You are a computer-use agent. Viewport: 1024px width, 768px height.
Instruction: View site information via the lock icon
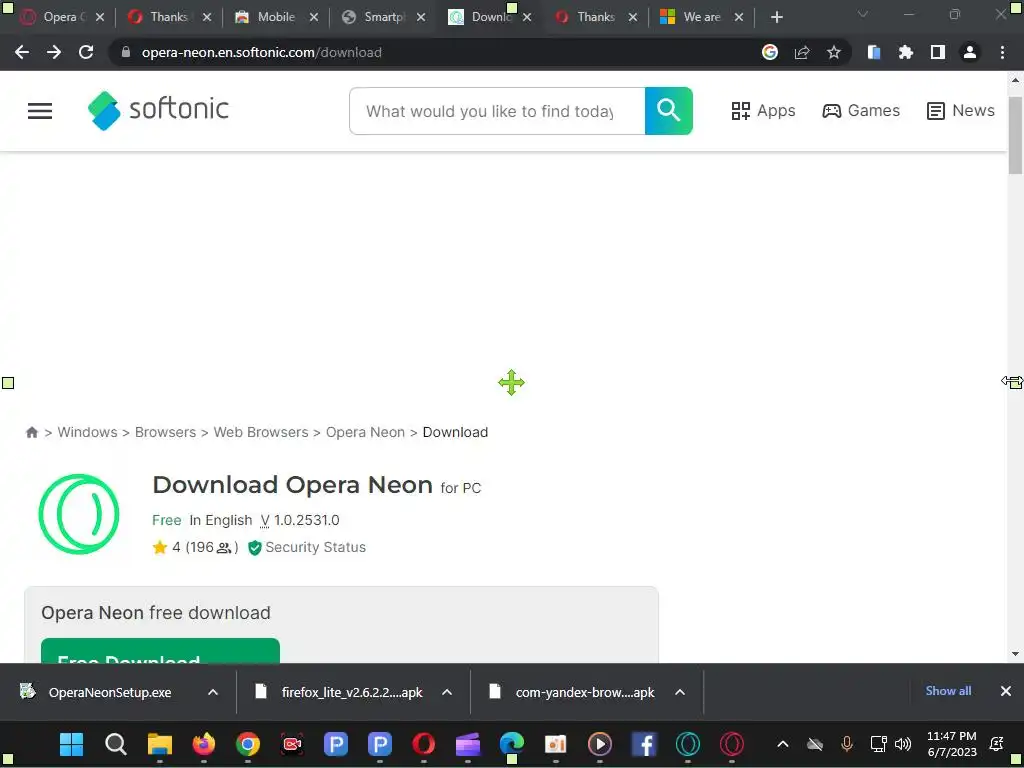(x=126, y=52)
